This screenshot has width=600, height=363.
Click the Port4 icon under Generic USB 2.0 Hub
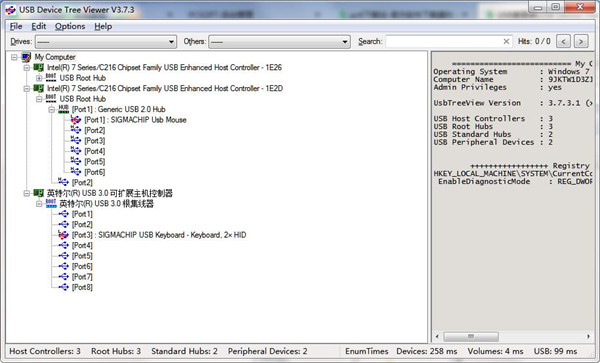click(76, 151)
